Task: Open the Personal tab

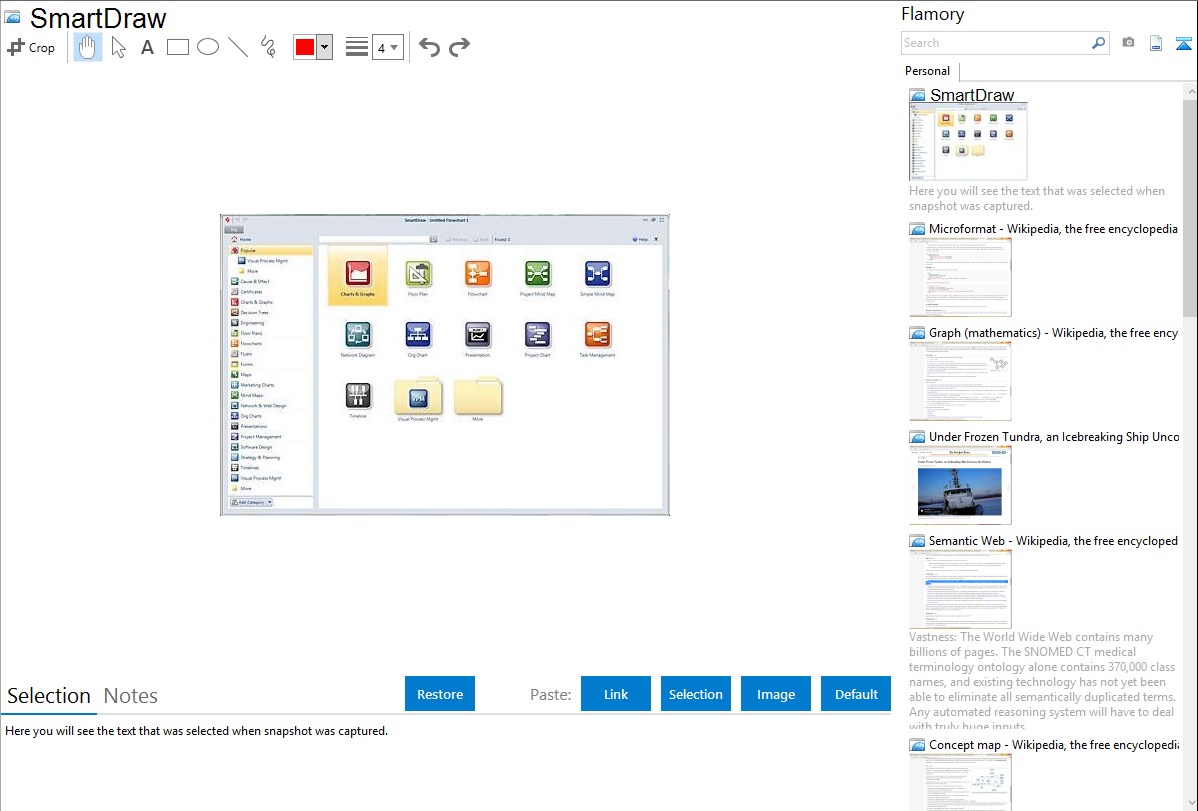Action: (927, 71)
